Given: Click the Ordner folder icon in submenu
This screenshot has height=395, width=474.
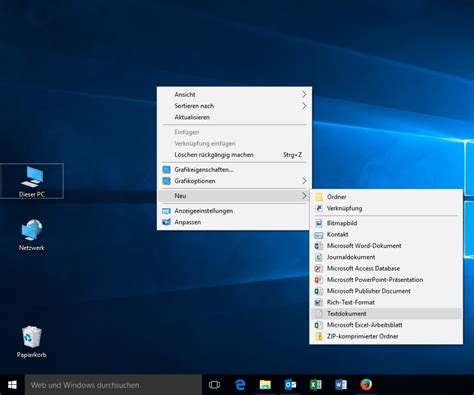Looking at the screenshot, I should pos(319,197).
